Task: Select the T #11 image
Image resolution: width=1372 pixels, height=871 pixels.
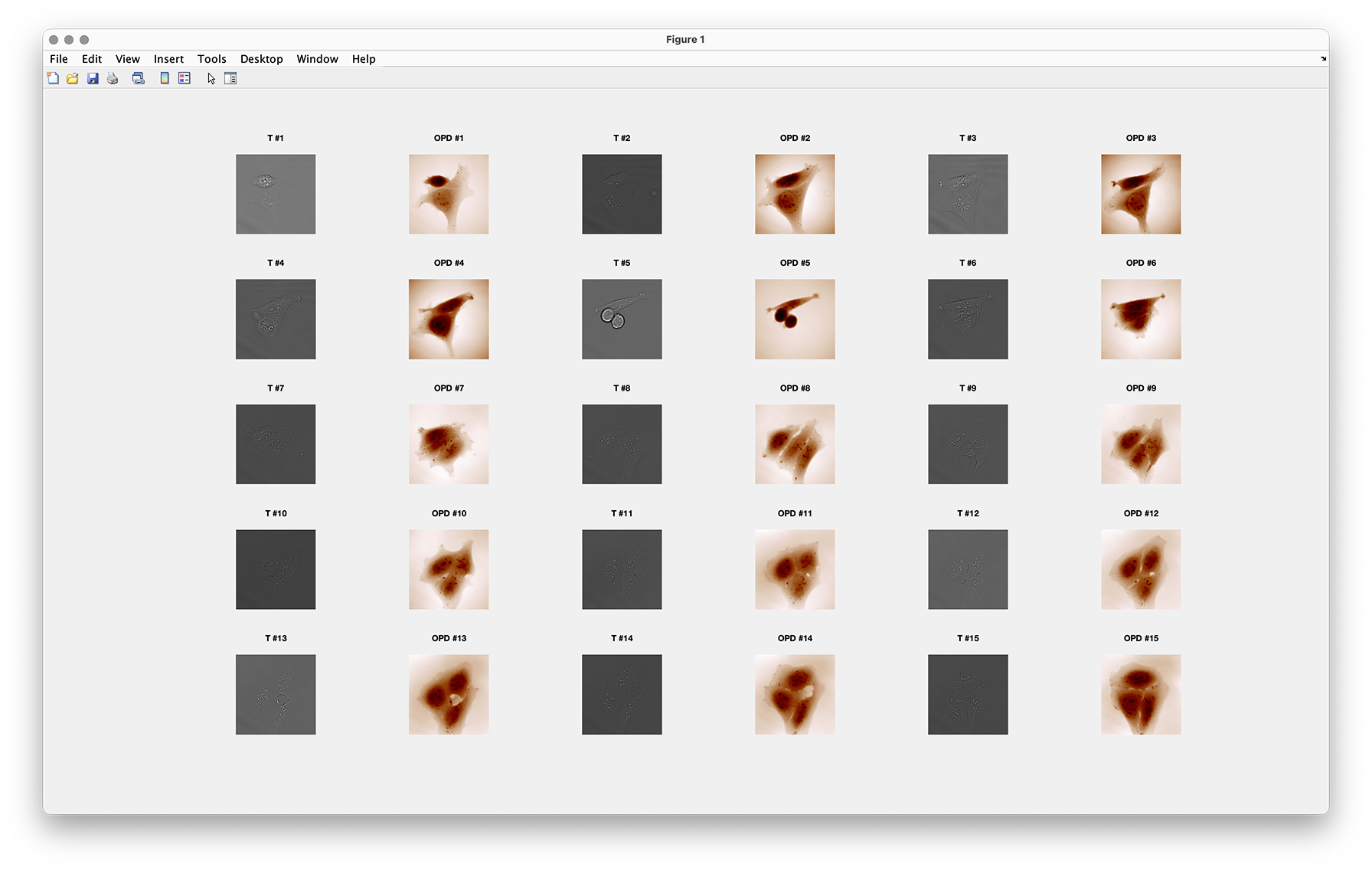Action: pos(622,569)
